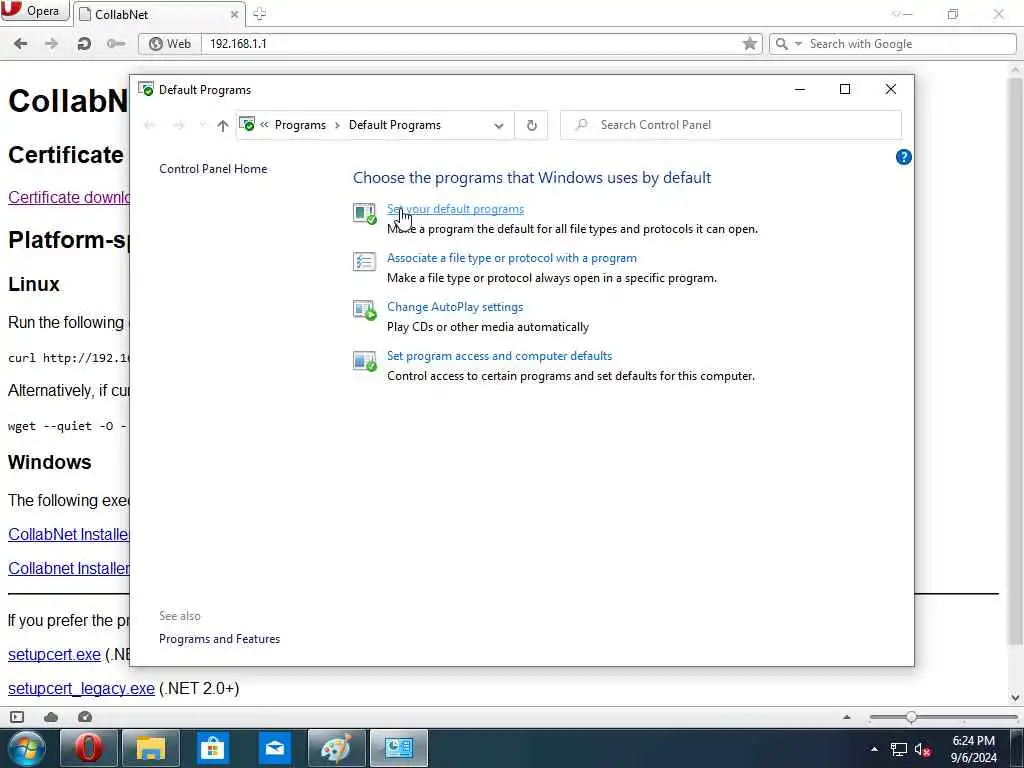Click the AutoPlay settings icon
The width and height of the screenshot is (1024, 768).
point(364,310)
